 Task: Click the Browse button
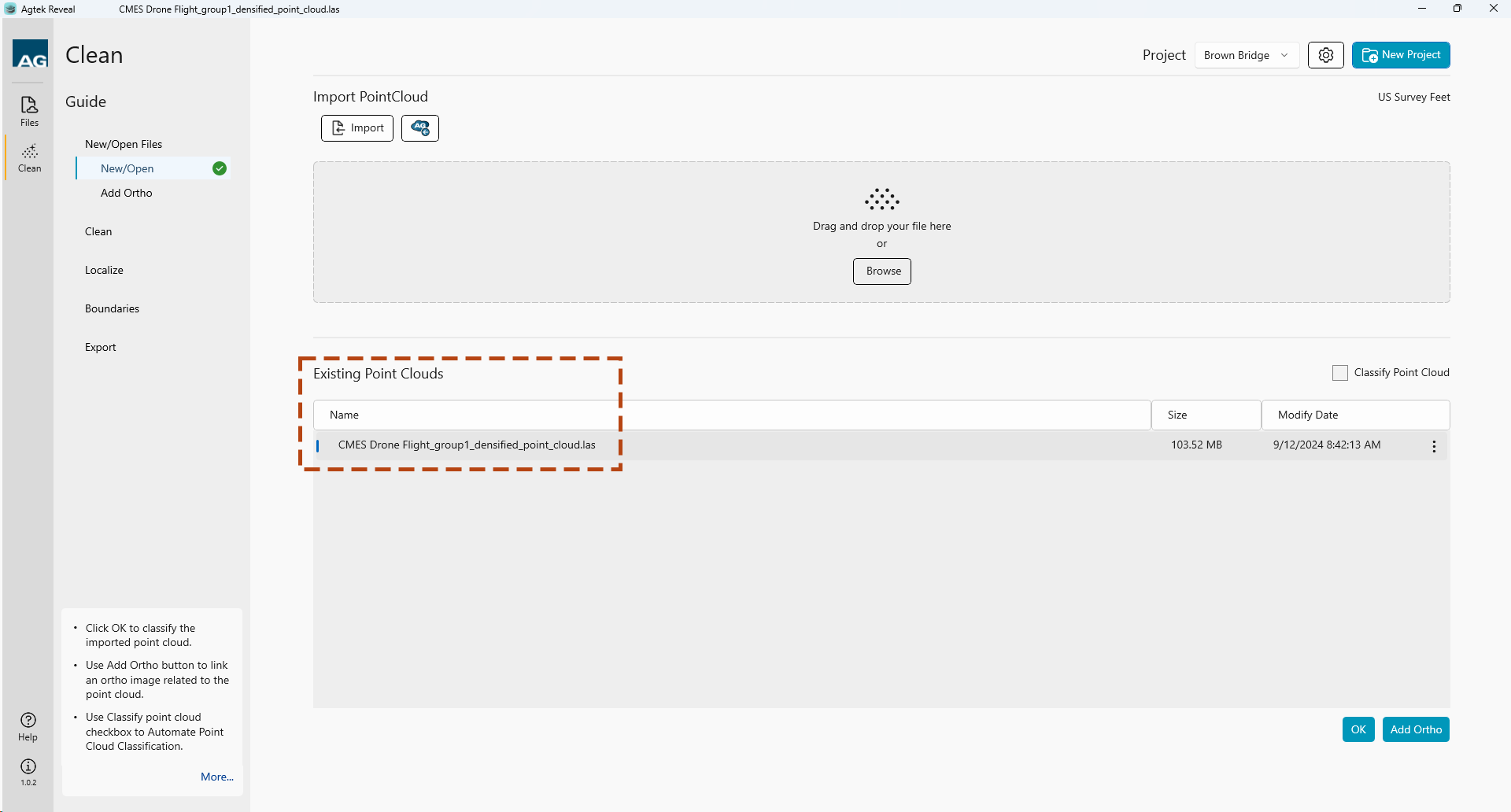(882, 271)
